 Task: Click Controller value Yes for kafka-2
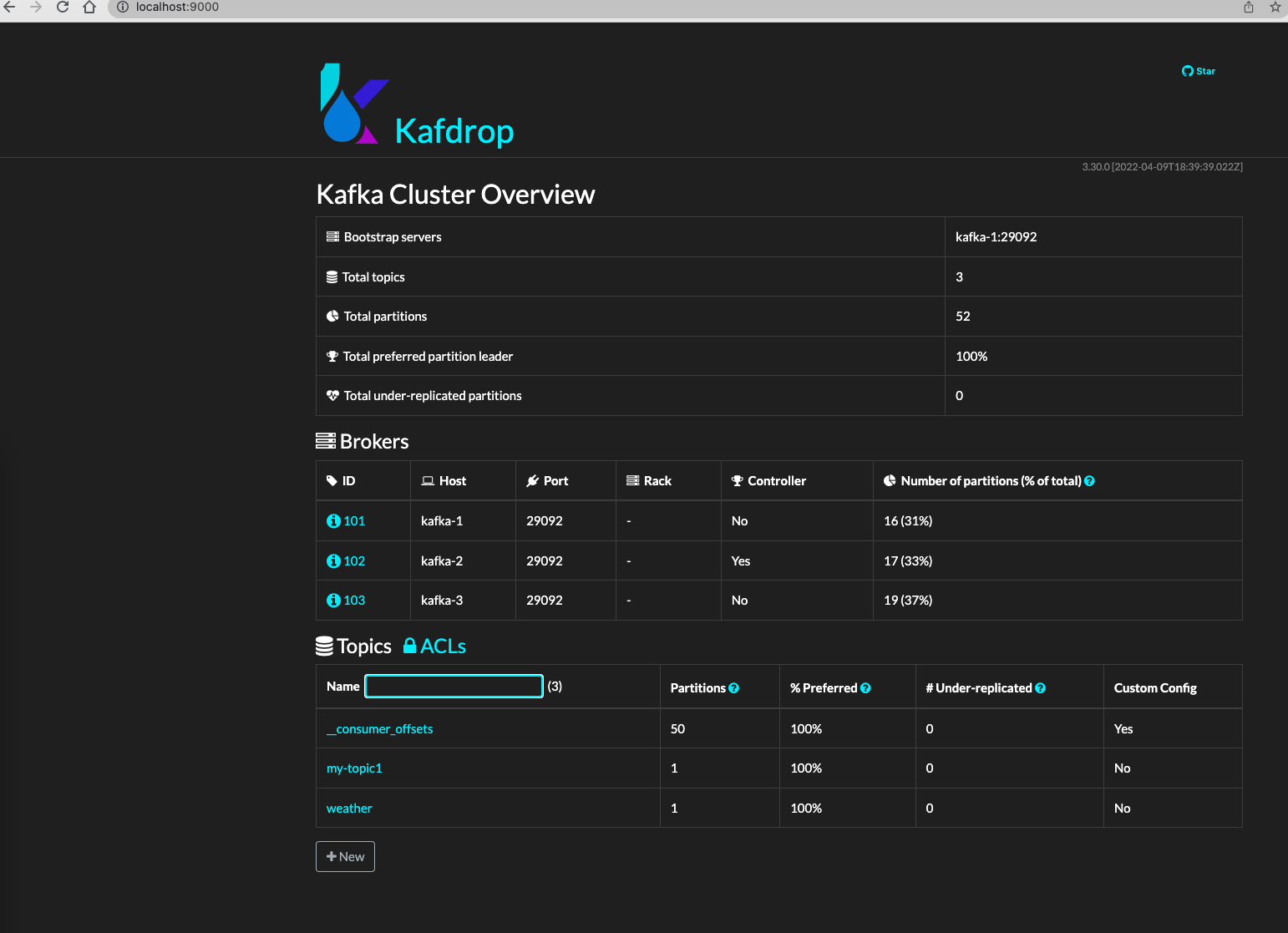coord(741,561)
